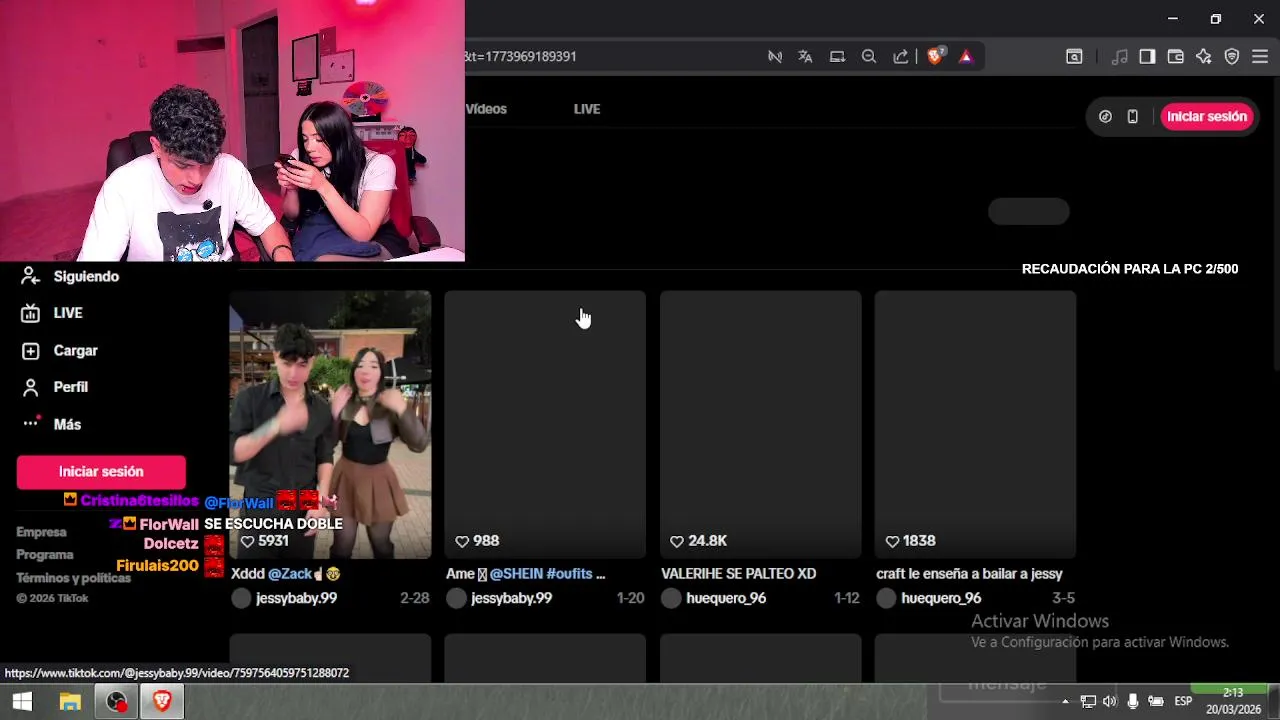Open the video card with 1838 likes
Image resolution: width=1280 pixels, height=720 pixels.
[x=975, y=425]
